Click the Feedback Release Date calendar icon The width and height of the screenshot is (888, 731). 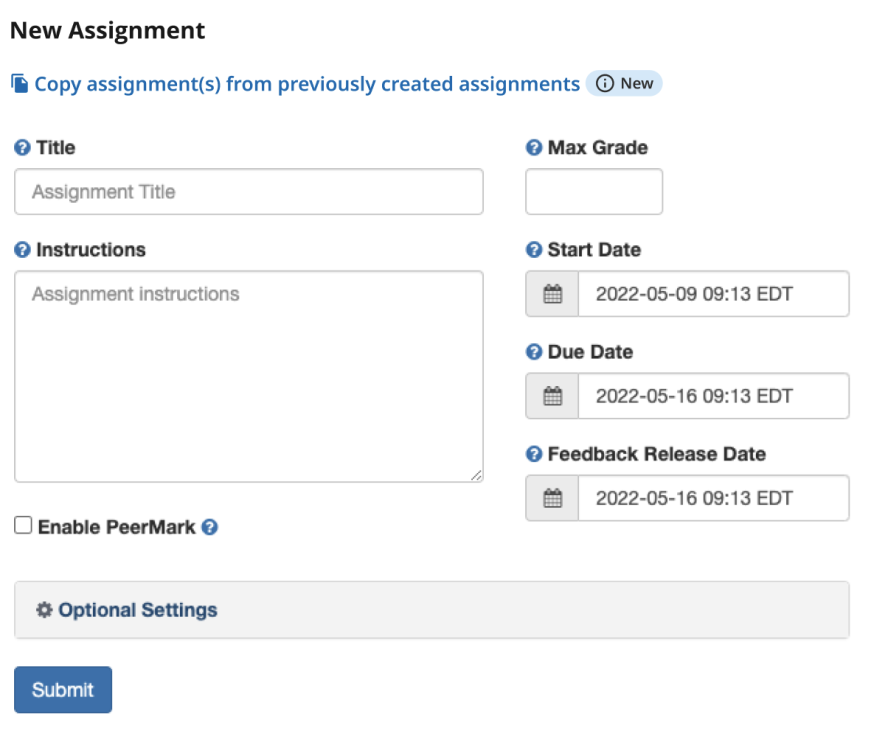552,498
